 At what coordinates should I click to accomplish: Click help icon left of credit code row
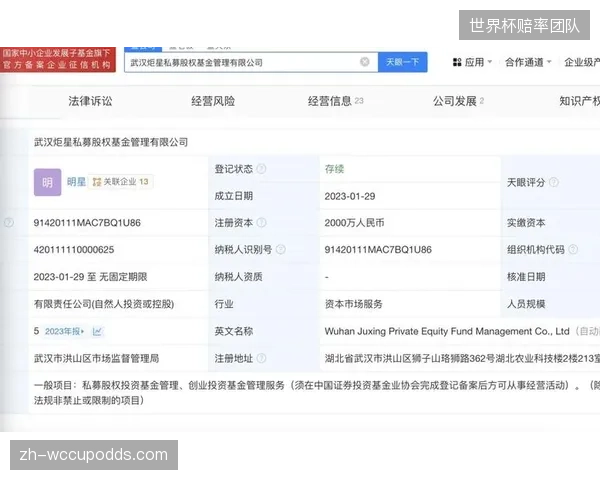(9, 222)
